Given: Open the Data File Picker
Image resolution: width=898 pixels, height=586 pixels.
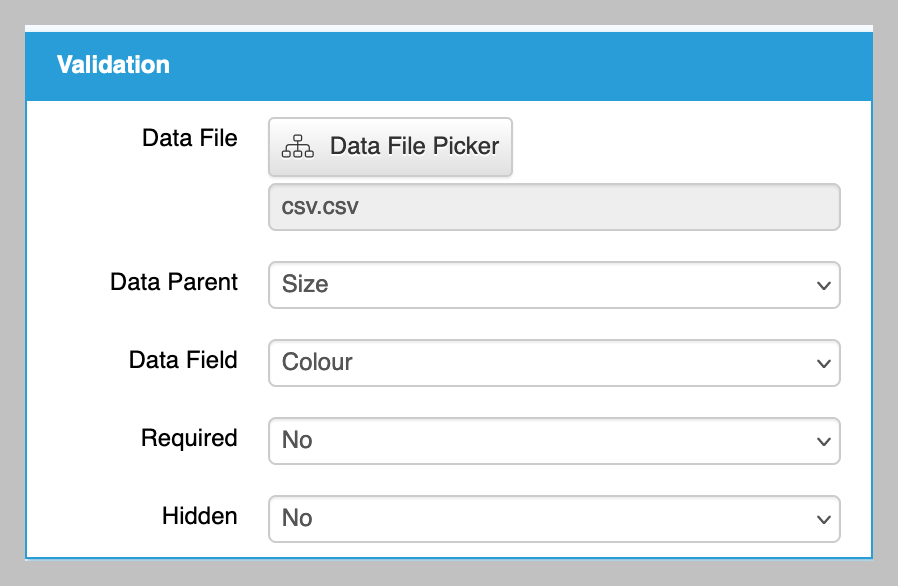Looking at the screenshot, I should [x=390, y=146].
